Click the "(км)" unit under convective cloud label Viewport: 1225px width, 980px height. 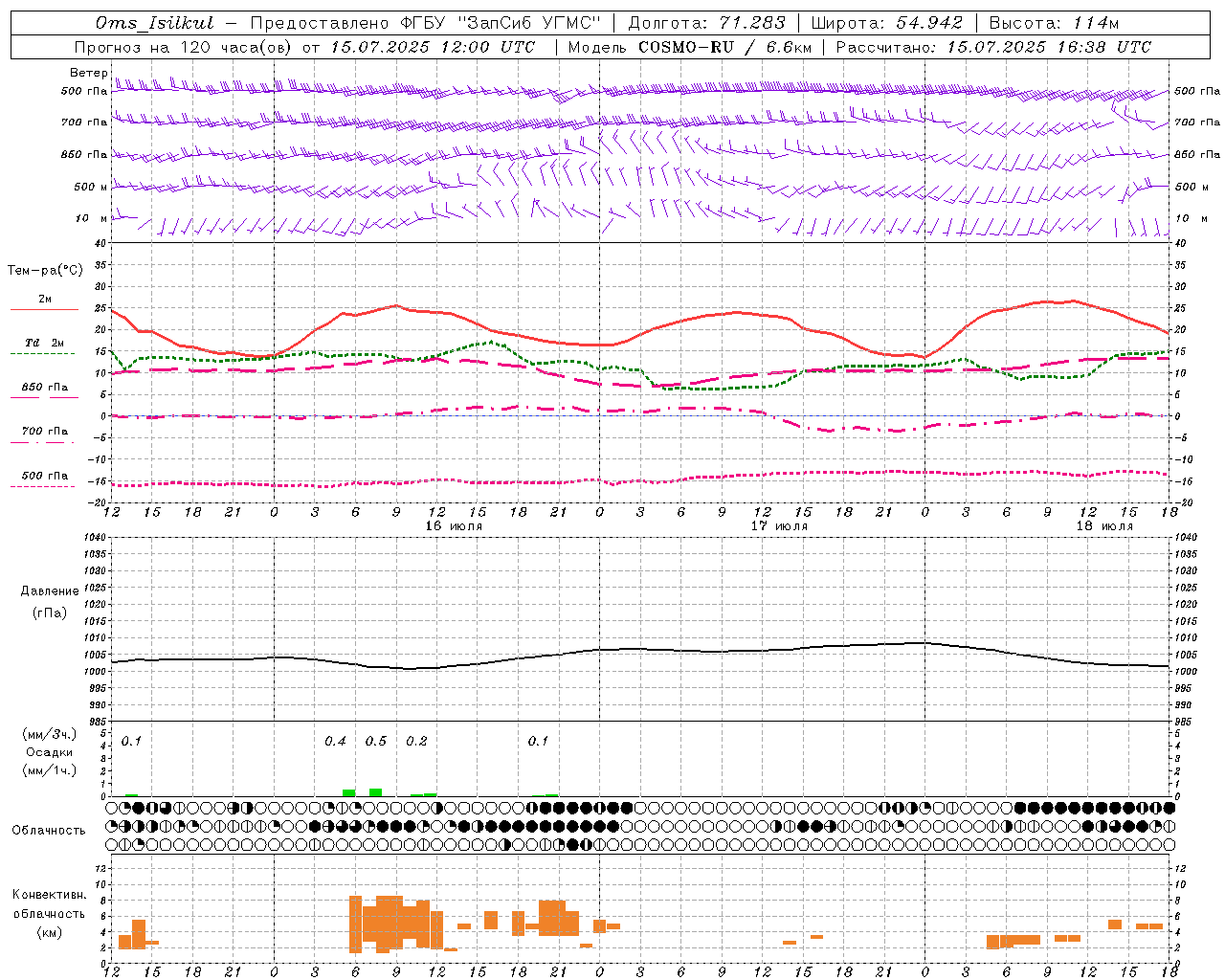49,932
